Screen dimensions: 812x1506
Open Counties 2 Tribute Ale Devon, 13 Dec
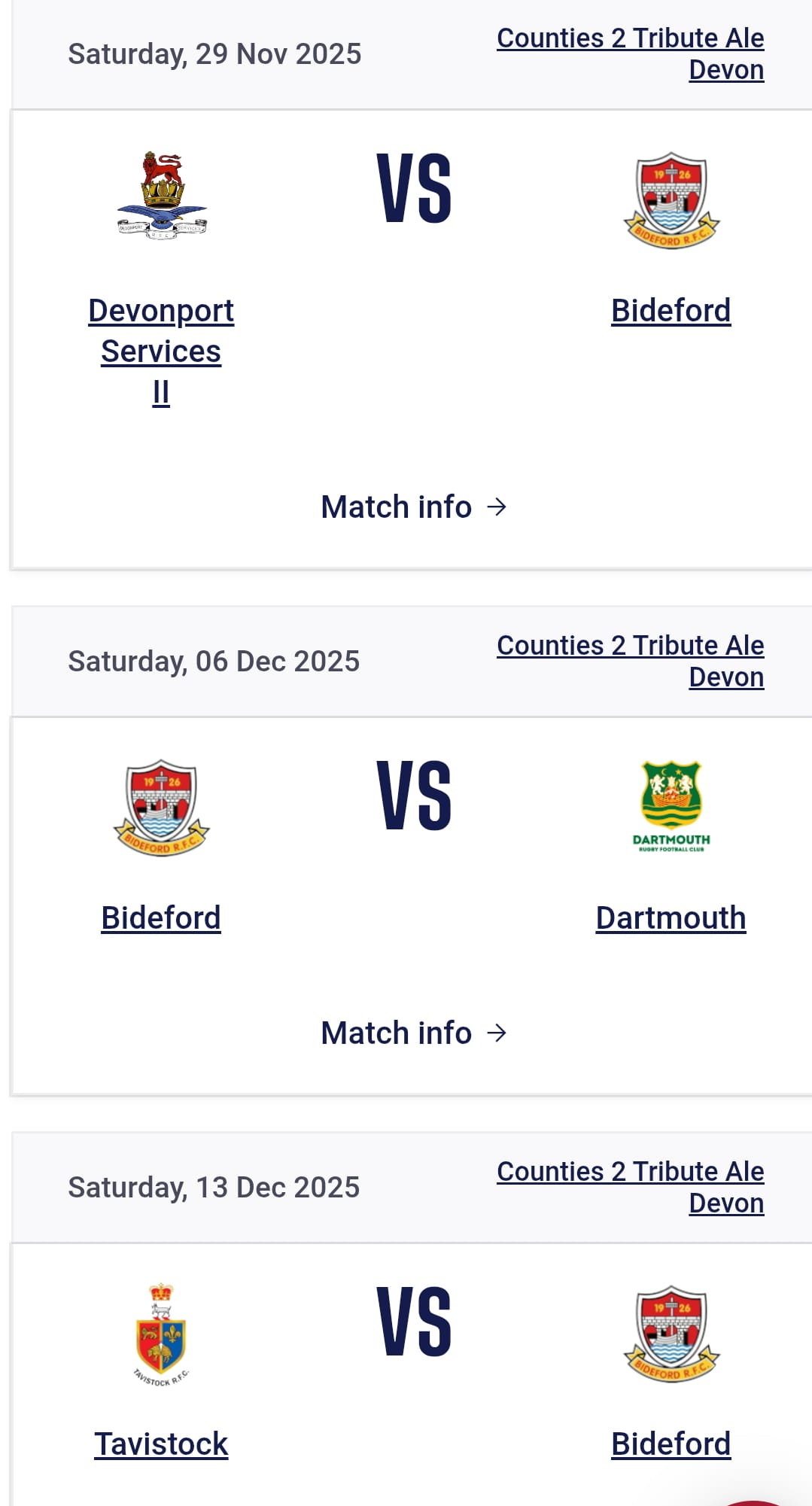click(x=631, y=1187)
